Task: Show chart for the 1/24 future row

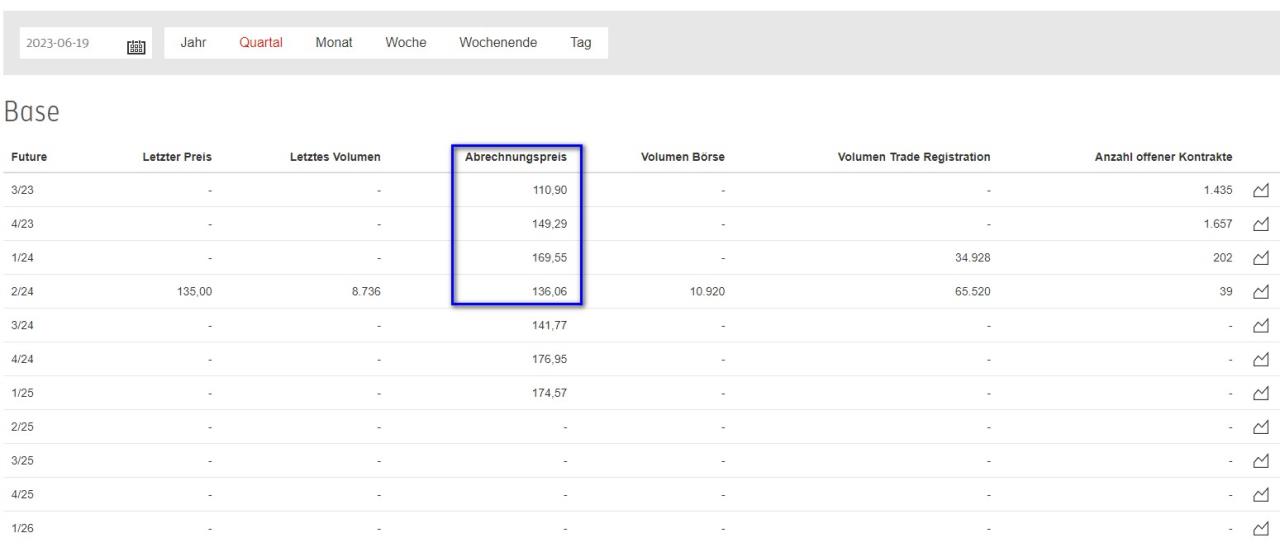Action: click(1260, 258)
